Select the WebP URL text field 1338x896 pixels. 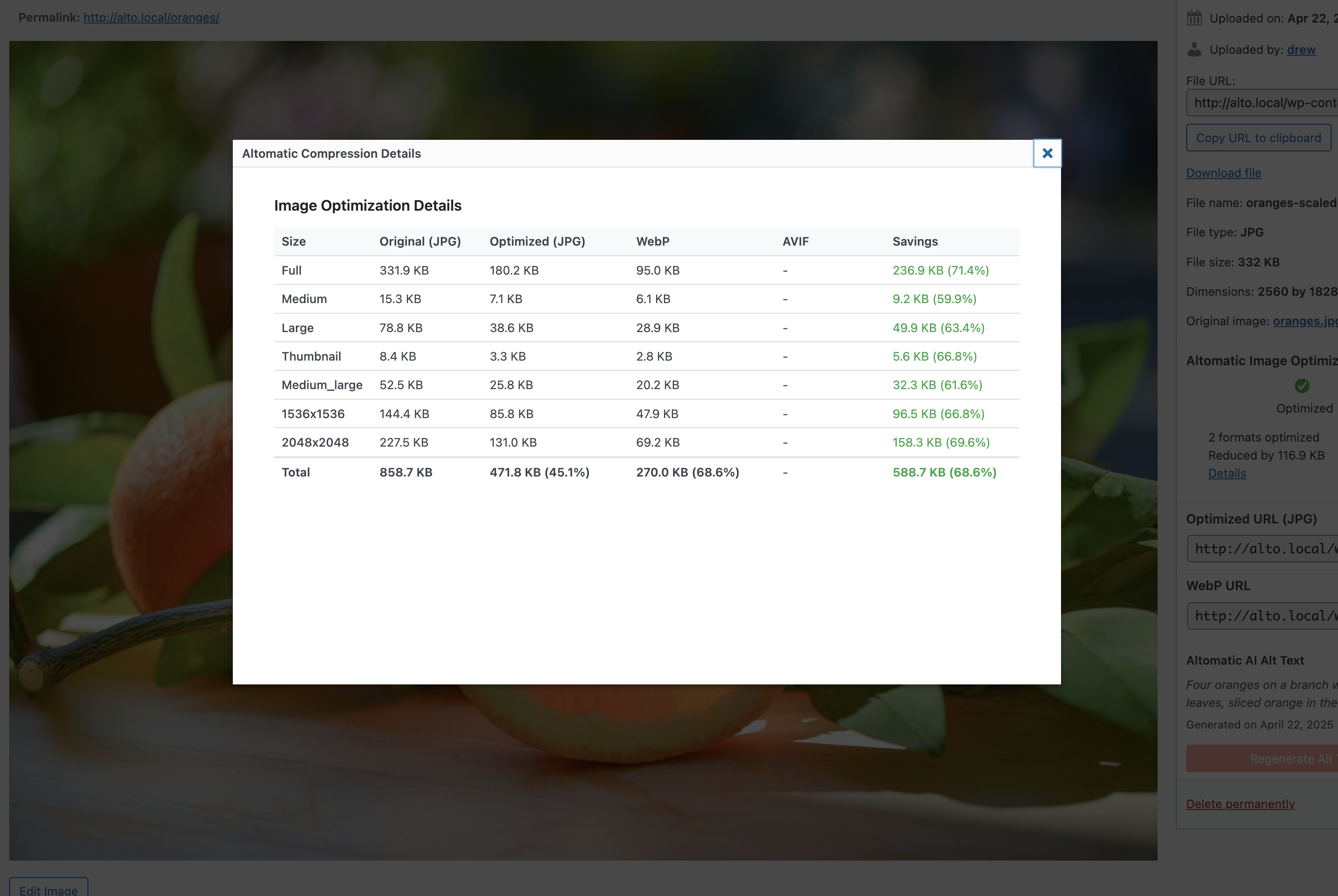click(1263, 615)
